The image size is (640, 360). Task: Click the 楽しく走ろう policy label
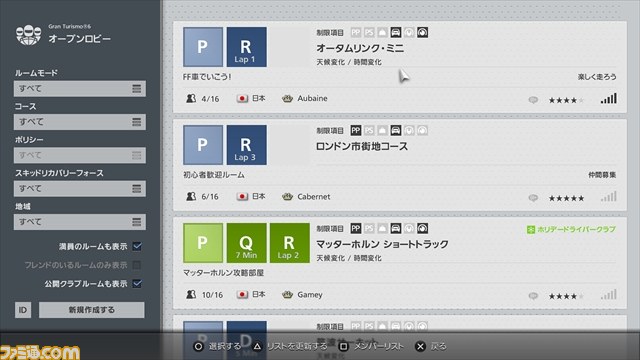point(597,77)
